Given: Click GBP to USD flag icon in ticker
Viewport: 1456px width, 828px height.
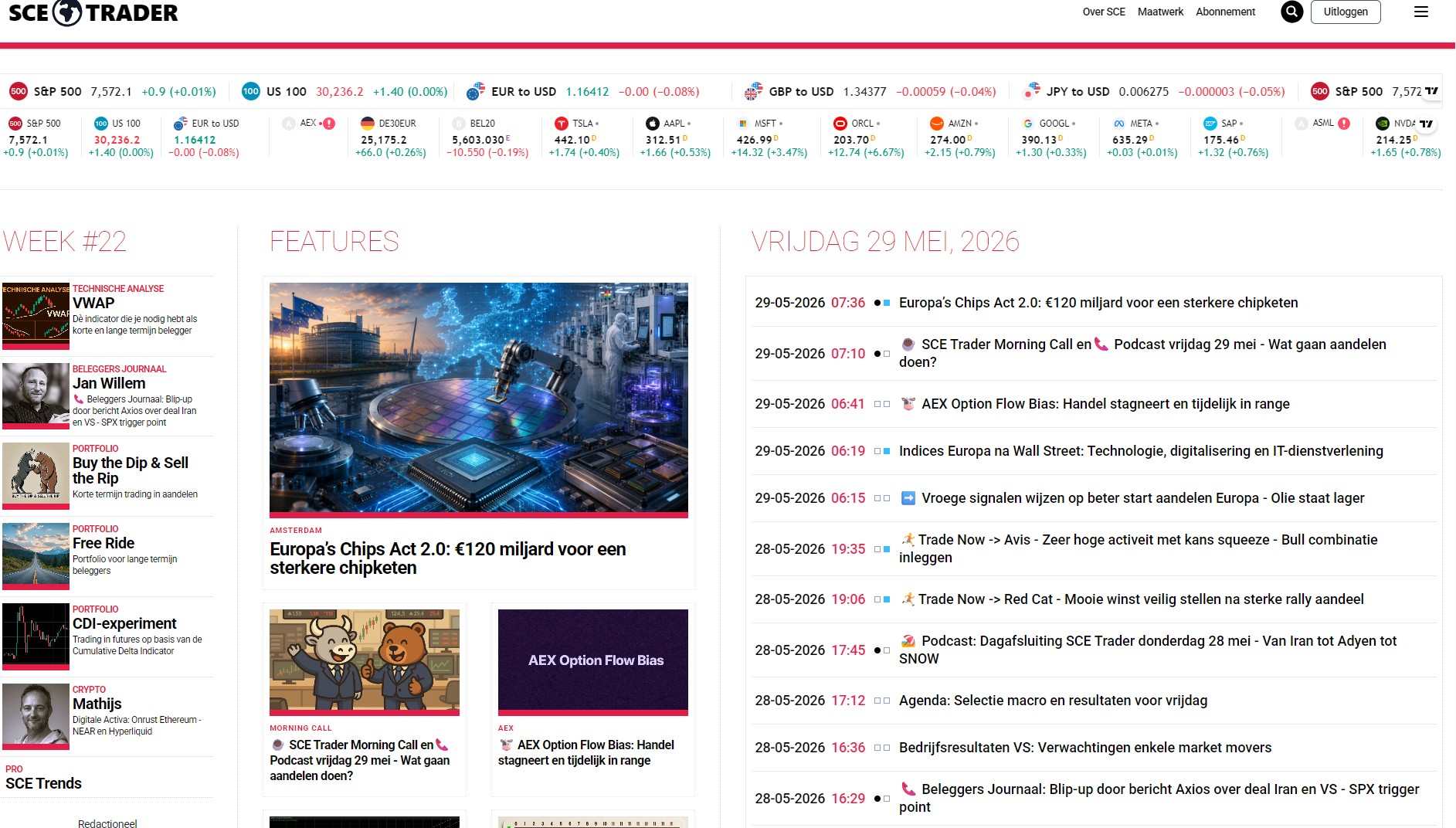Looking at the screenshot, I should coord(753,91).
